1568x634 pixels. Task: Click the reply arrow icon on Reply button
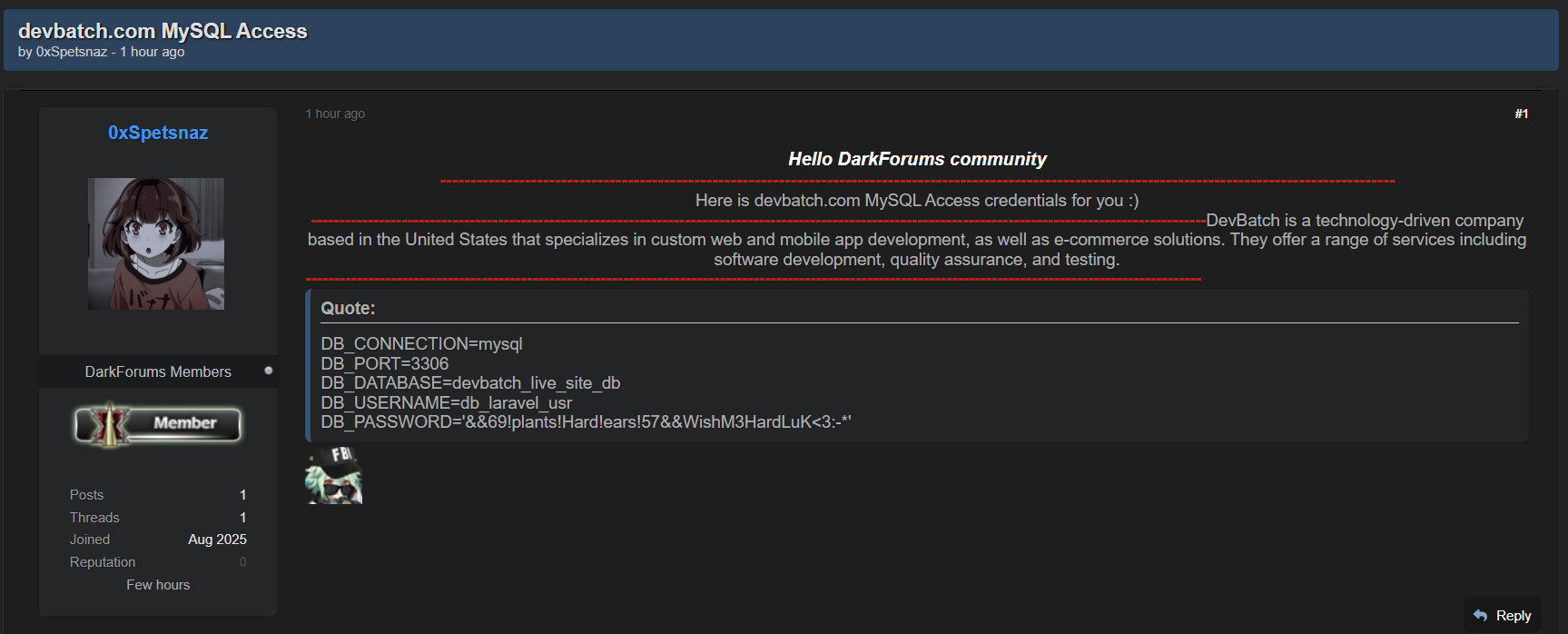tap(1480, 615)
